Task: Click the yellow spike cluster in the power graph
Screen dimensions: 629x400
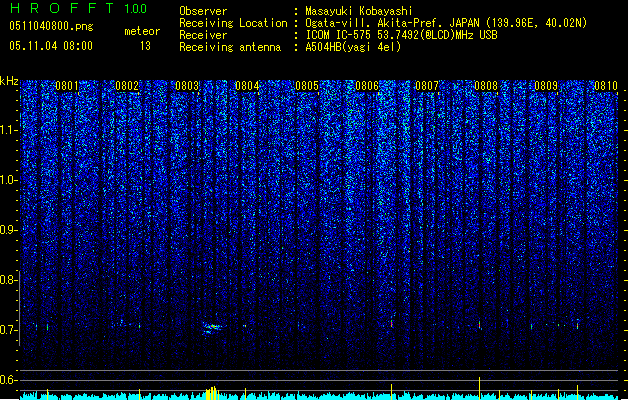Action: tap(212, 393)
